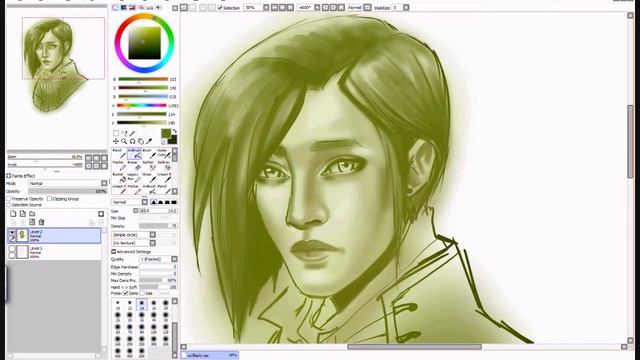The width and height of the screenshot is (640, 360).
Task: Select the Zoom magnifier tool
Action: 124,141
